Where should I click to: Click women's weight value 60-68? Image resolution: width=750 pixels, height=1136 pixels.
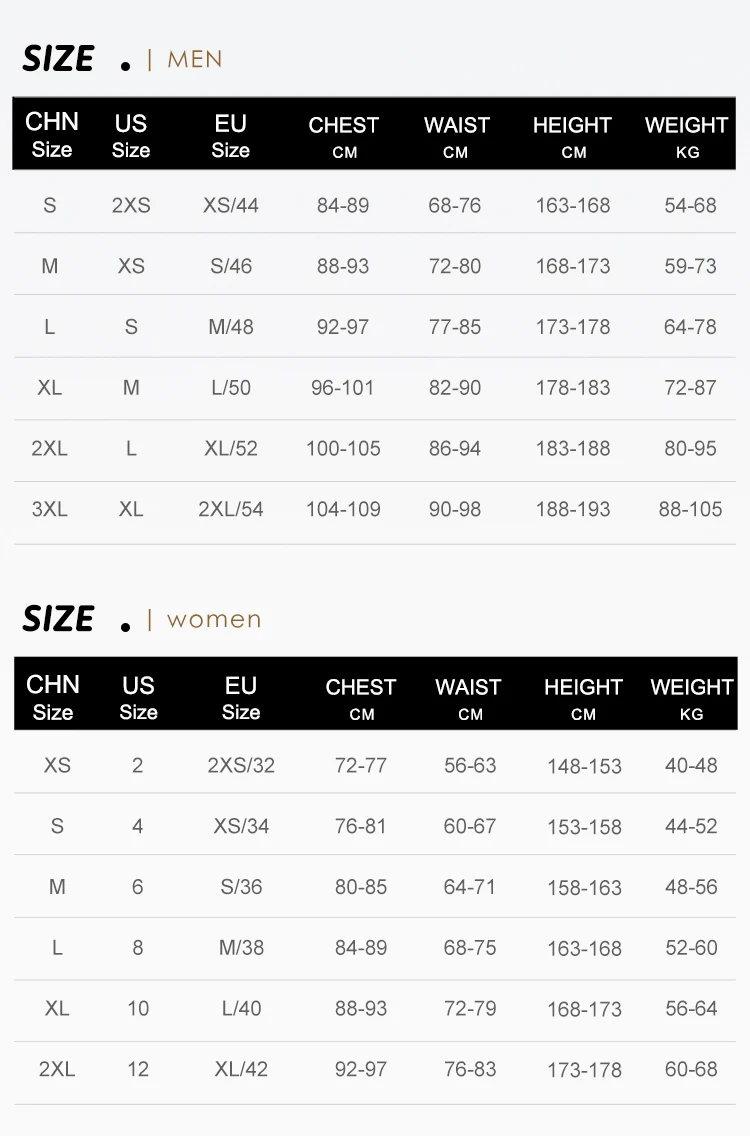691,1069
